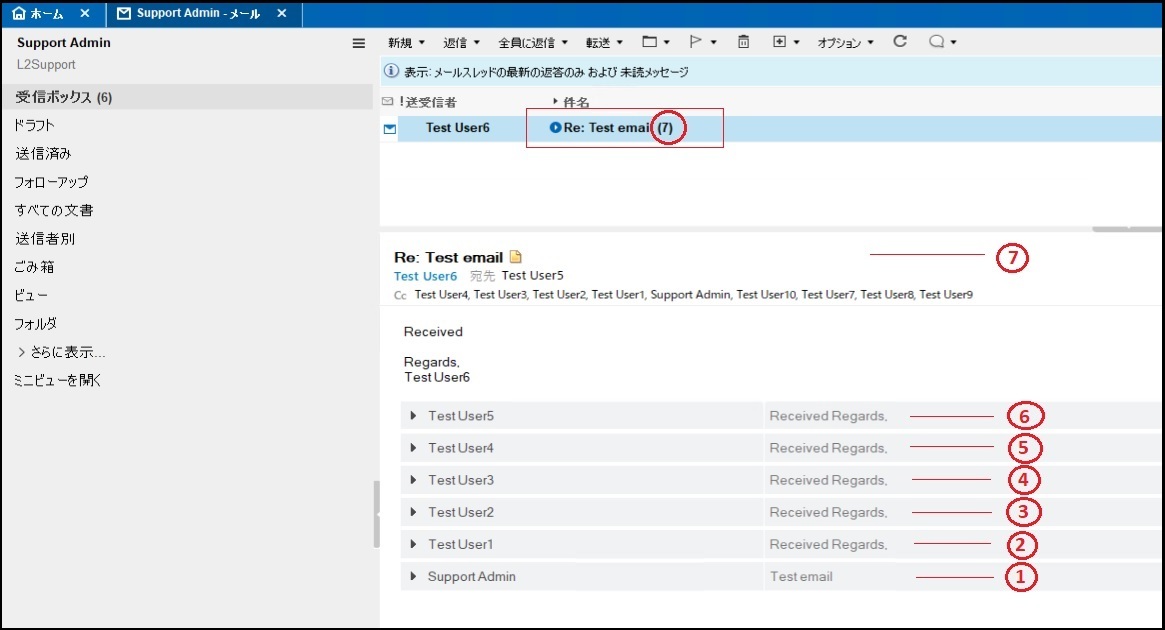
Task: Open the hamburger menu beside Support Admin
Action: pos(359,43)
